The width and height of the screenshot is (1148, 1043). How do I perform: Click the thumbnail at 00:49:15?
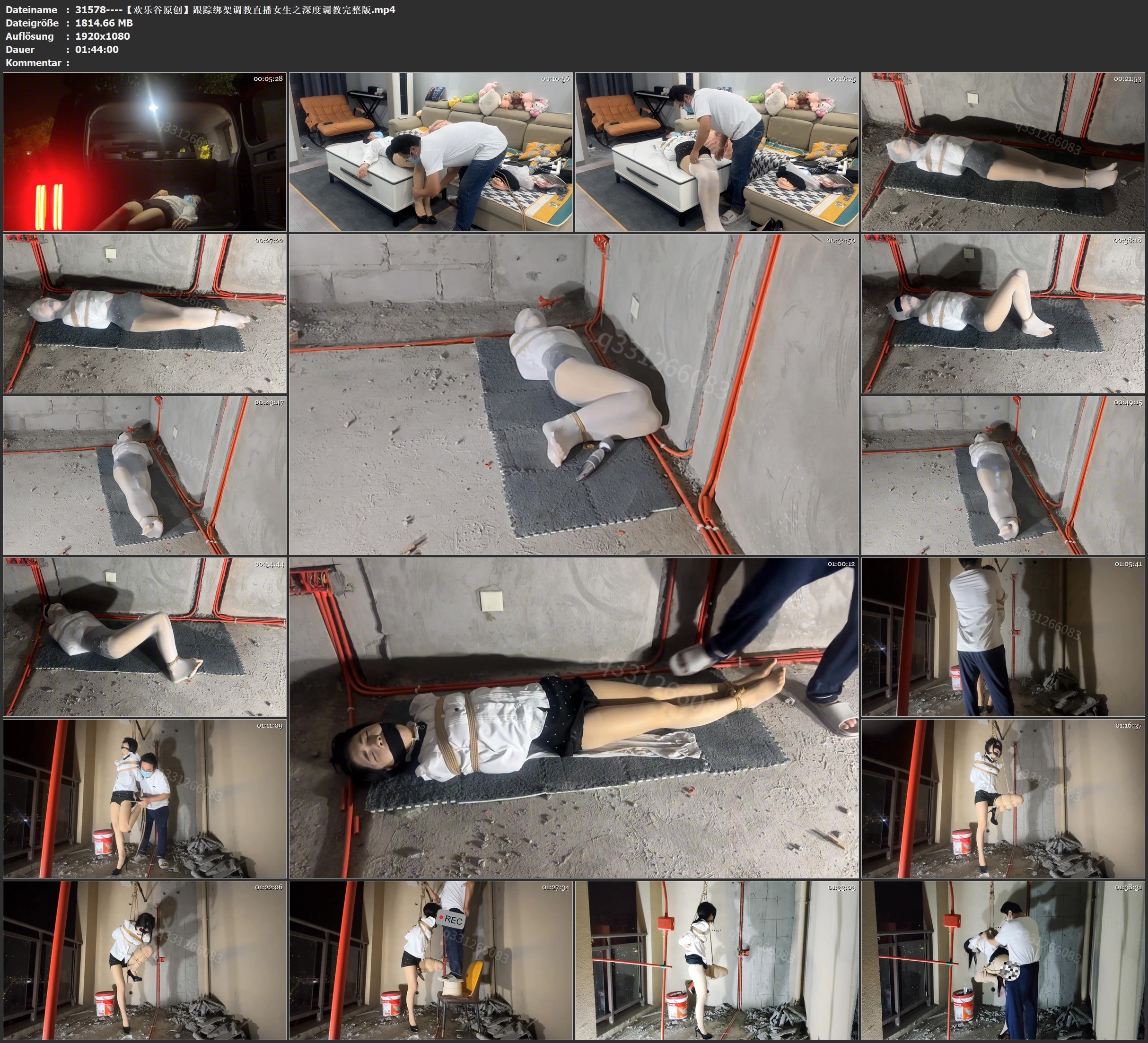pyautogui.click(x=1003, y=475)
